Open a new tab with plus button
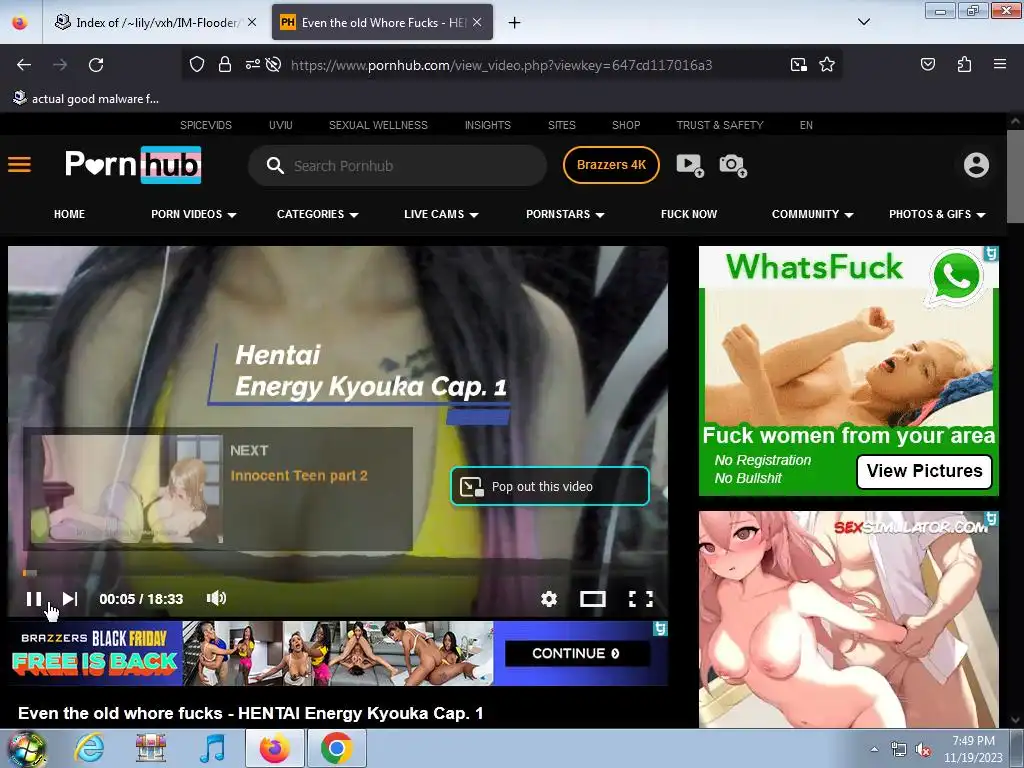1024x768 pixels. click(x=515, y=23)
